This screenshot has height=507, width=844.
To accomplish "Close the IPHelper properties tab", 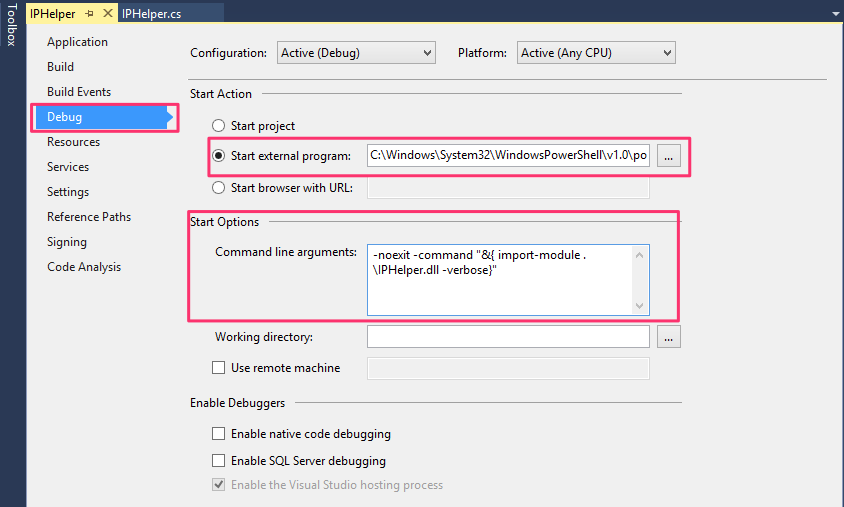I will coord(106,14).
